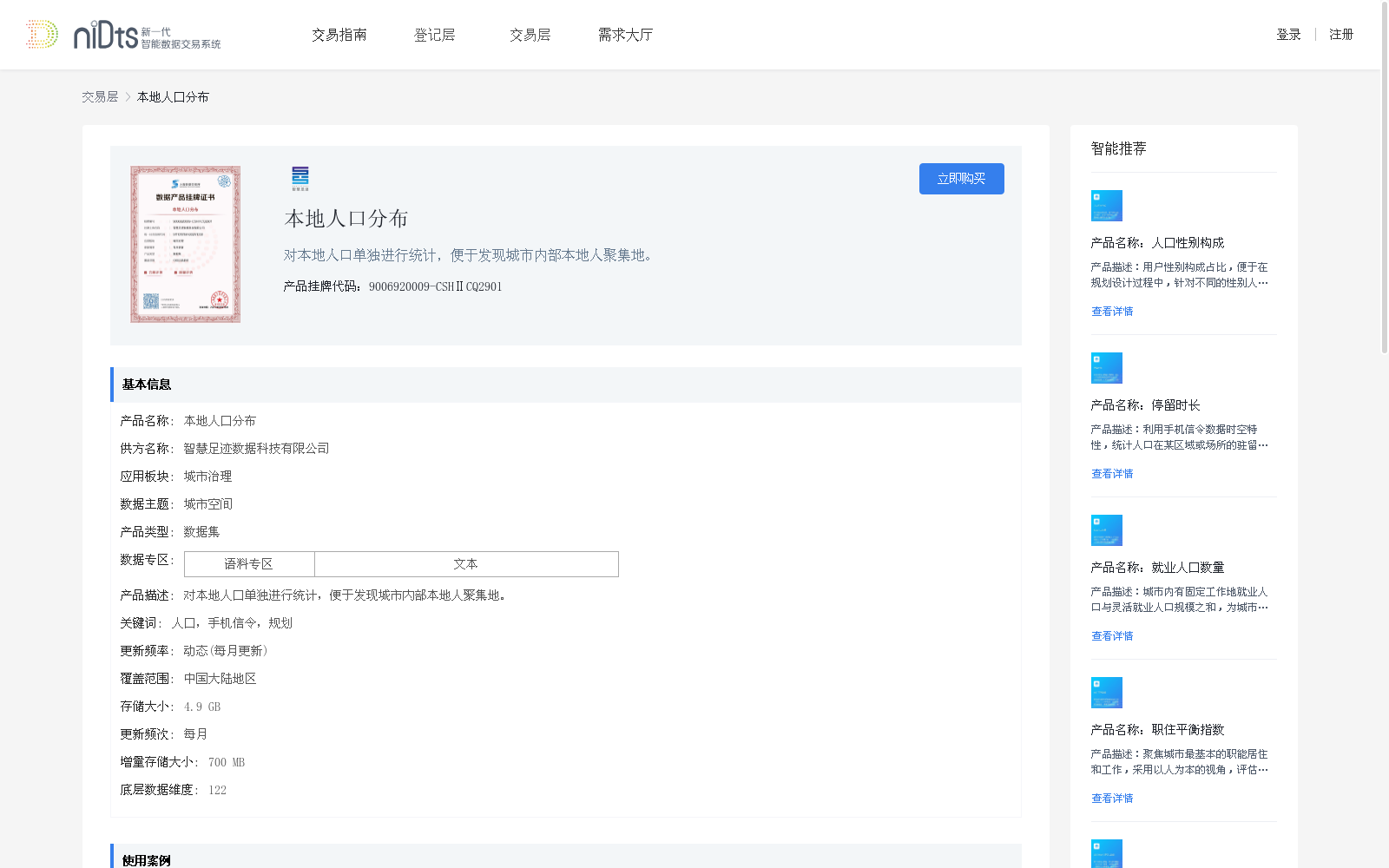View details link for 就业人口数量
Screen dimensions: 1389x868
[1112, 636]
